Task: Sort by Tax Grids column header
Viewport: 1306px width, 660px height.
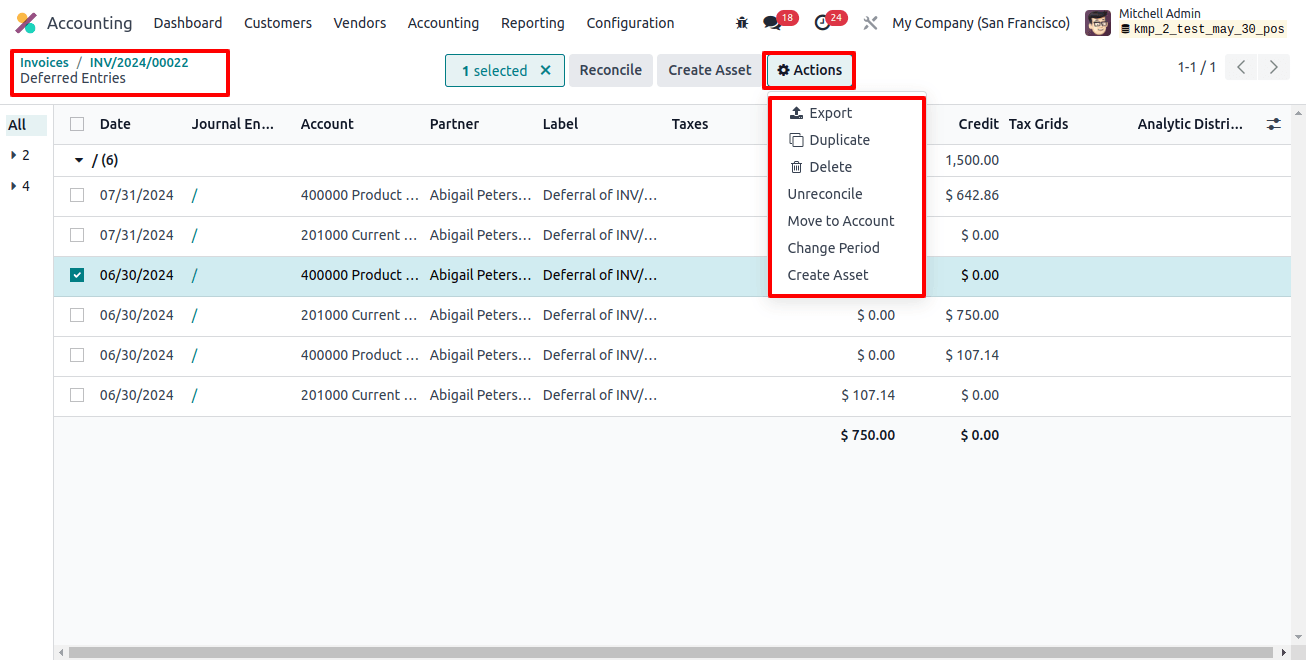Action: coord(1038,124)
